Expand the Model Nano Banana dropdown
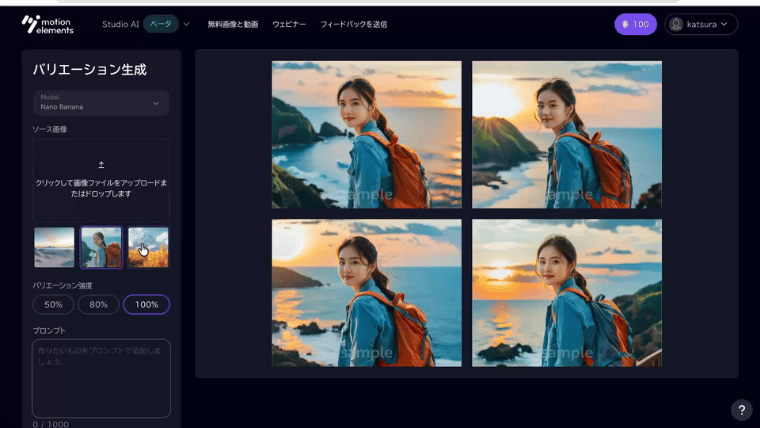The image size is (760, 428). 101,102
